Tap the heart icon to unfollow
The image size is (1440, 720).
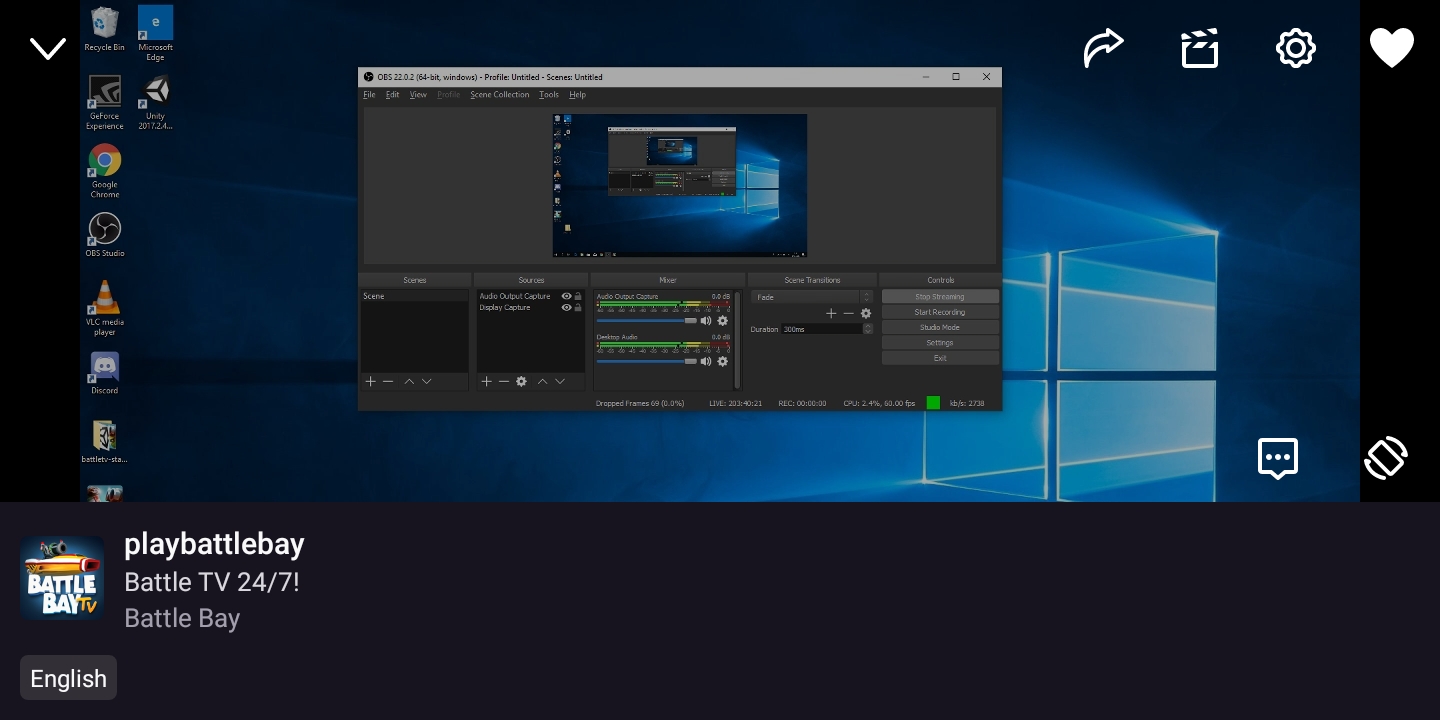[1391, 48]
